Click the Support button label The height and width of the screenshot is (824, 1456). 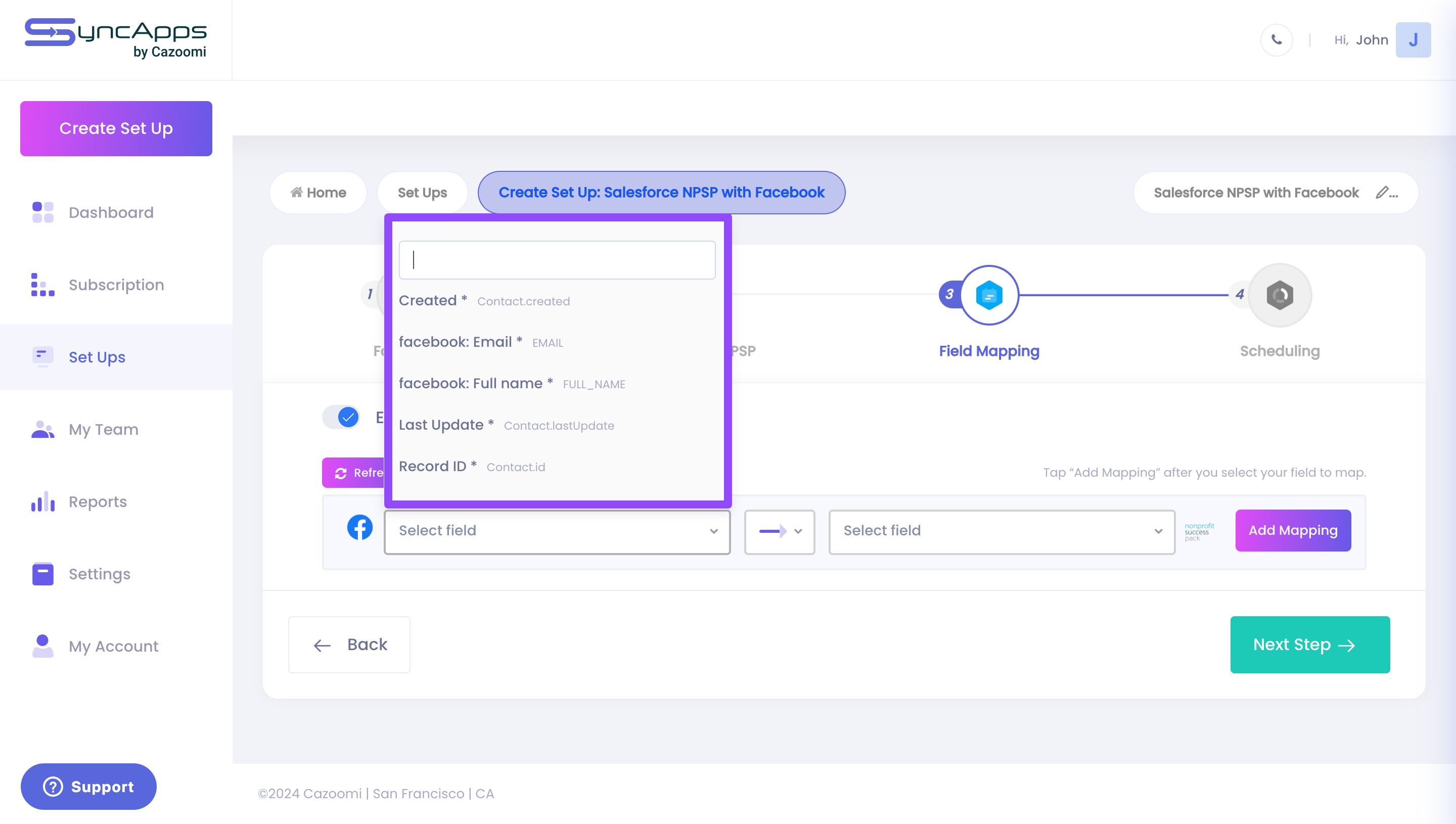point(103,787)
